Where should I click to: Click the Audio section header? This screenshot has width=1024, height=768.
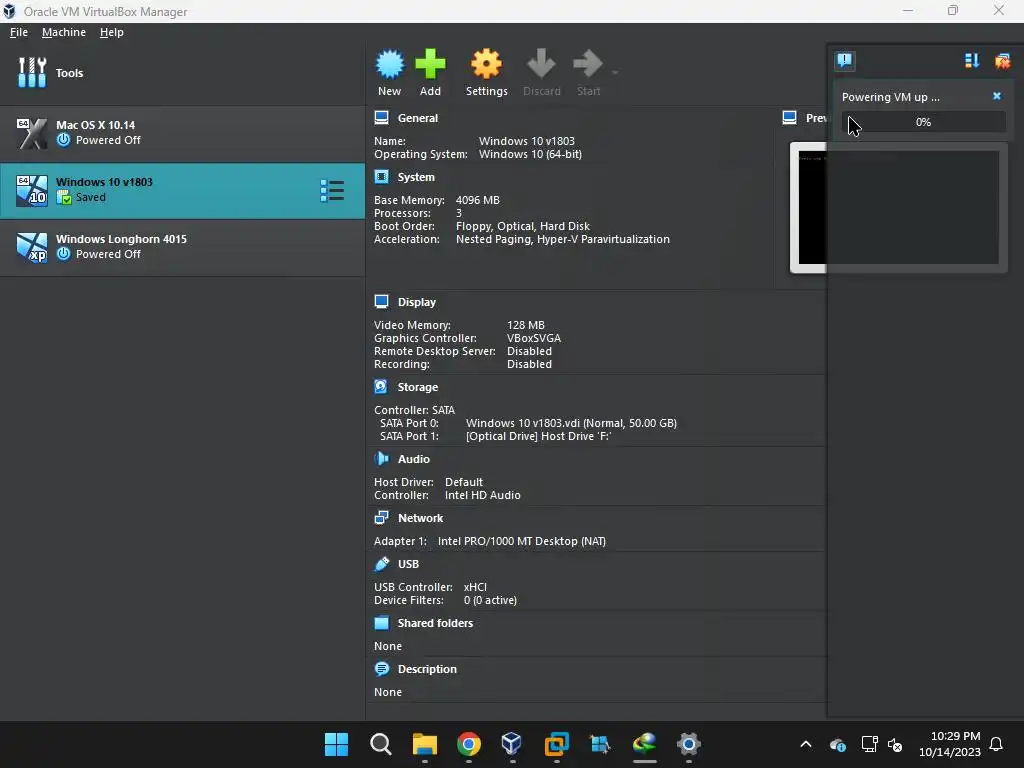(414, 459)
